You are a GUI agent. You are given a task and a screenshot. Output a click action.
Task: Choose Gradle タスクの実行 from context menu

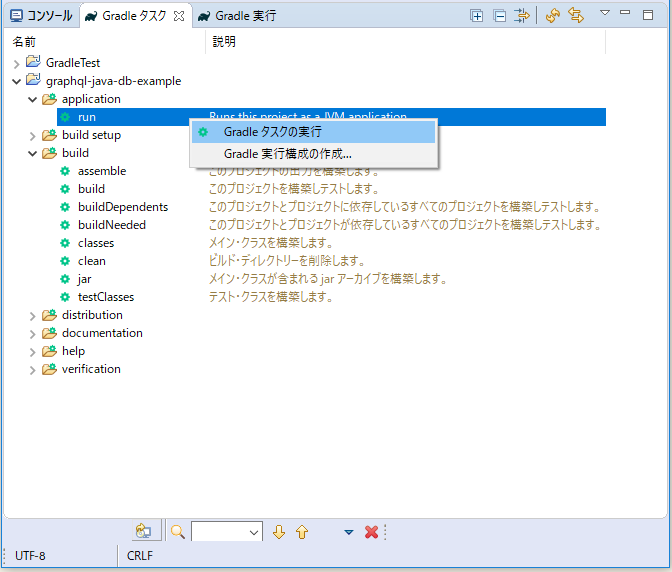tap(313, 132)
